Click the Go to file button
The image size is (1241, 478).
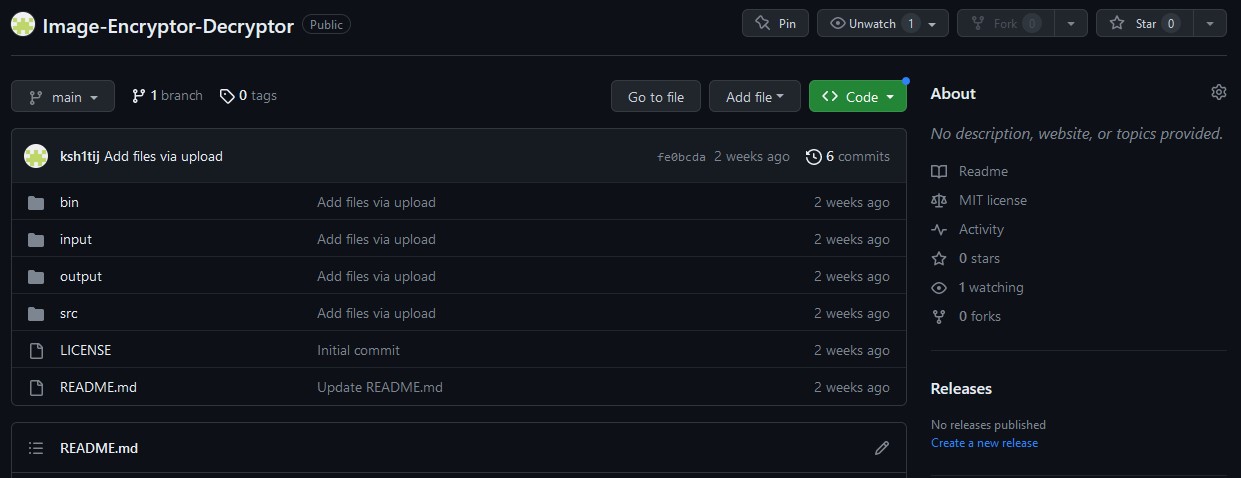(x=656, y=96)
